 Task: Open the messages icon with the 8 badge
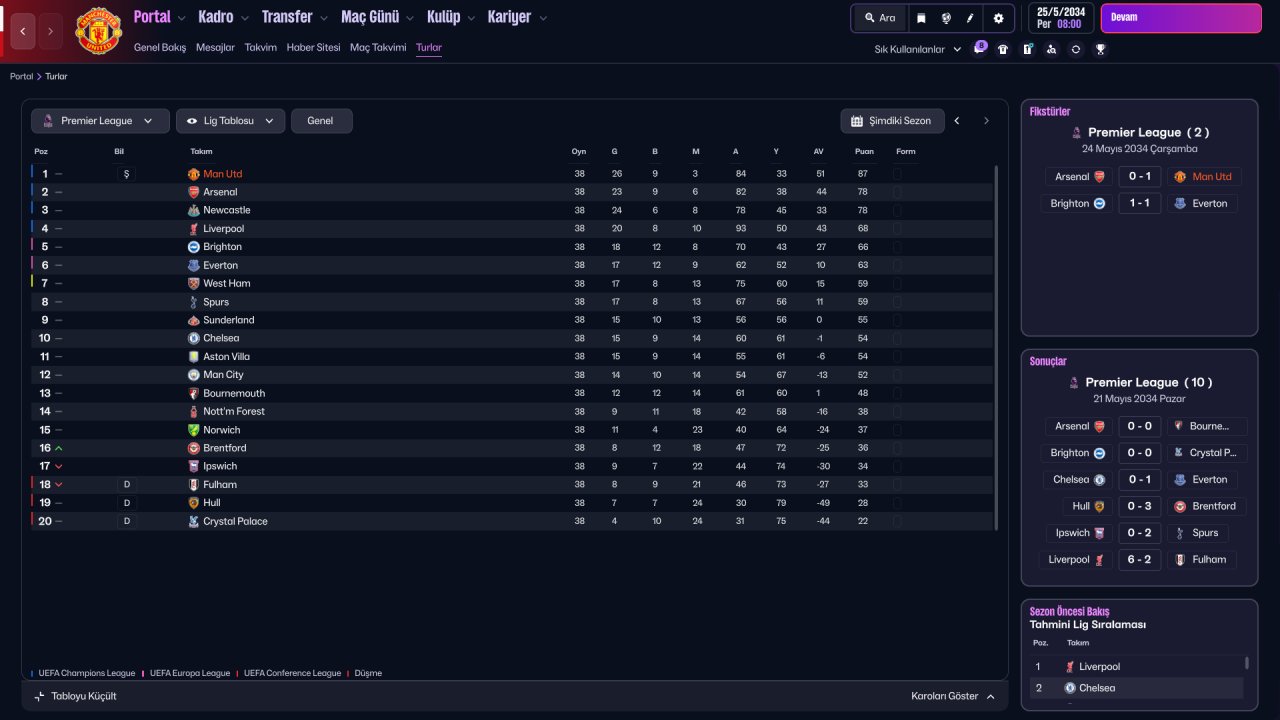coord(980,48)
